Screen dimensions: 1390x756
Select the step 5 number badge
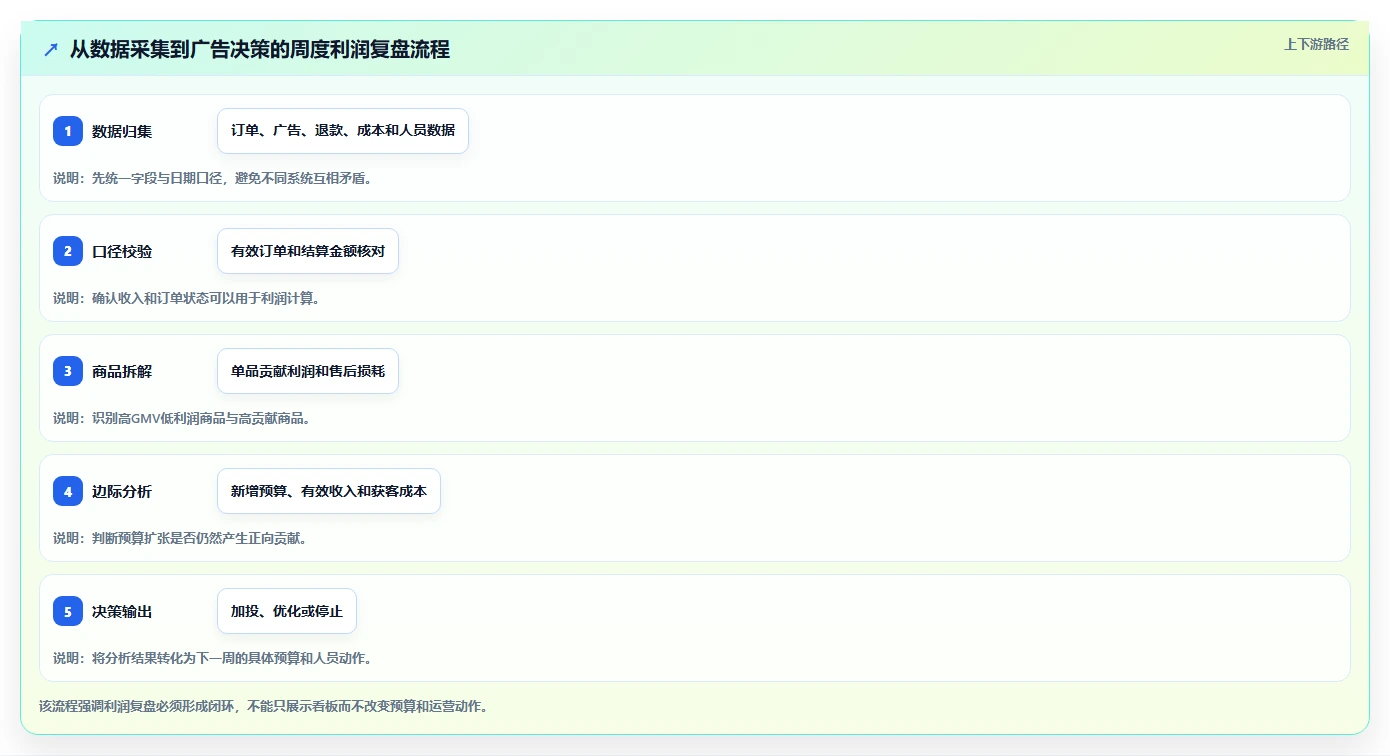(68, 611)
